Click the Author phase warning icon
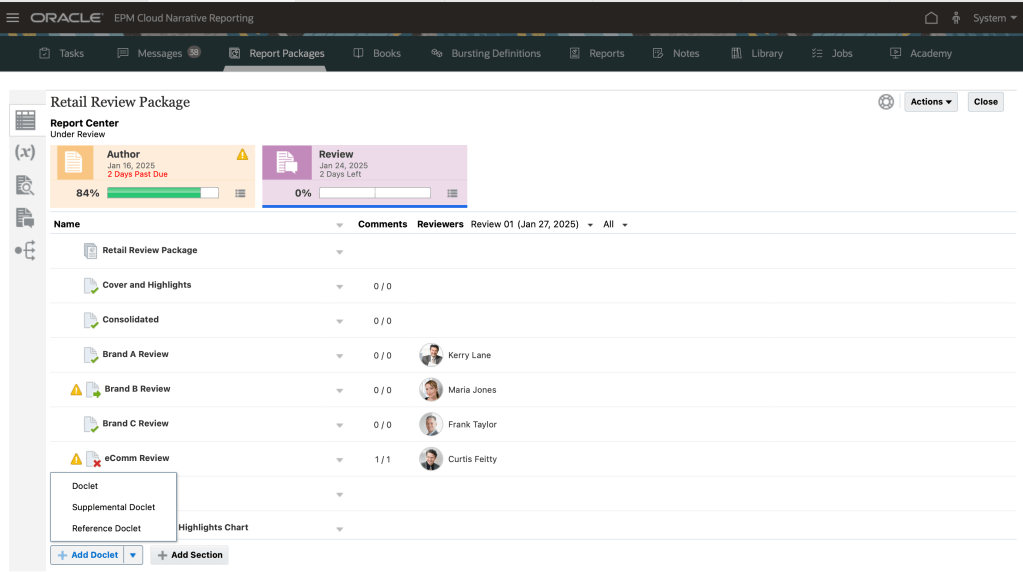 pyautogui.click(x=242, y=155)
